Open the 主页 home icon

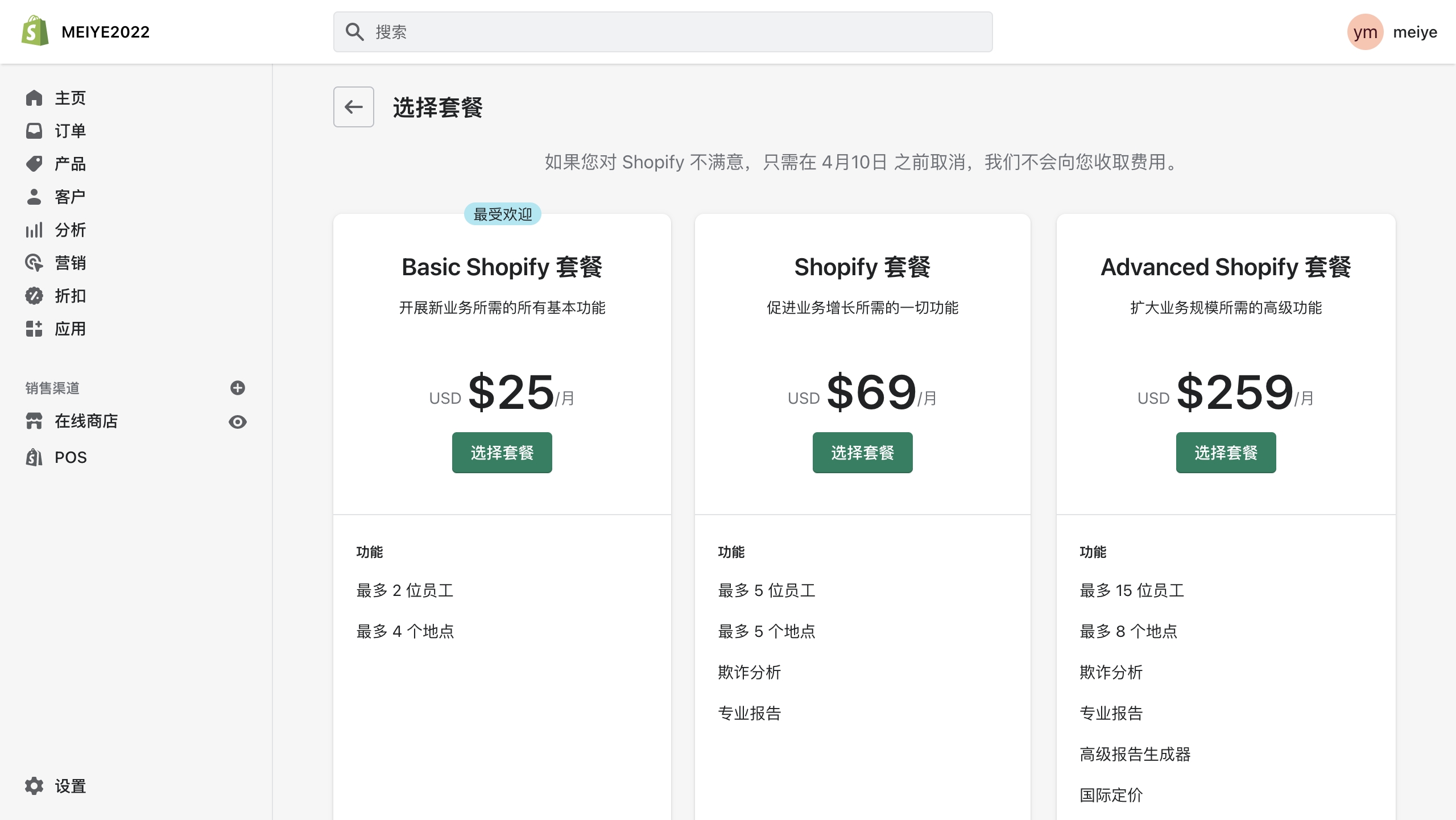click(x=34, y=98)
